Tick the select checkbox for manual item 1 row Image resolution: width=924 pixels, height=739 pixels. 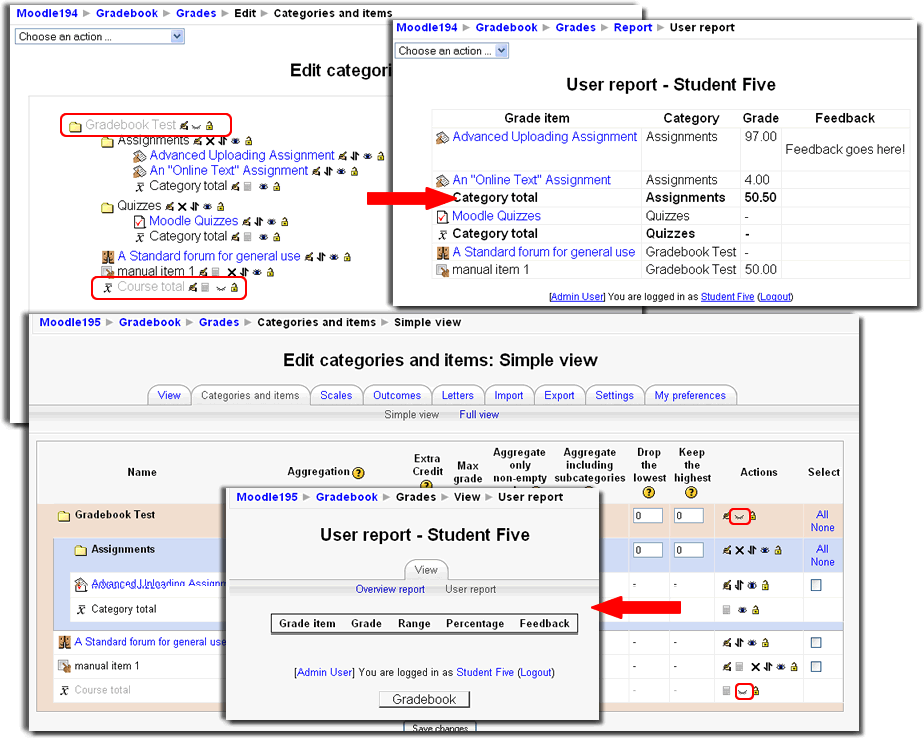(816, 667)
